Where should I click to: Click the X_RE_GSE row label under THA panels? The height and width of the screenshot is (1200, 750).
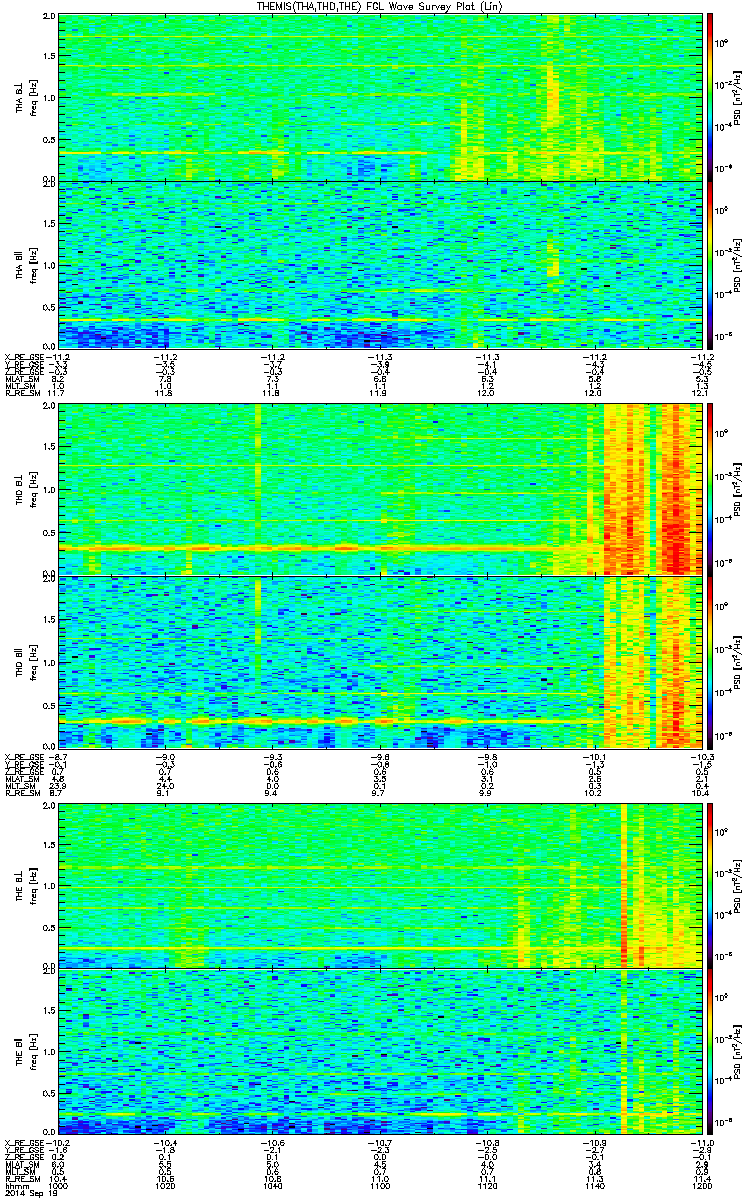(23, 356)
